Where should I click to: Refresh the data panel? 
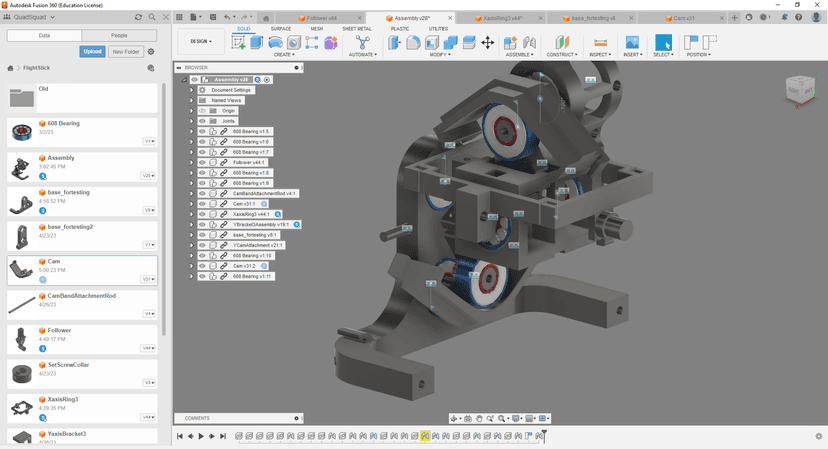pyautogui.click(x=138, y=17)
